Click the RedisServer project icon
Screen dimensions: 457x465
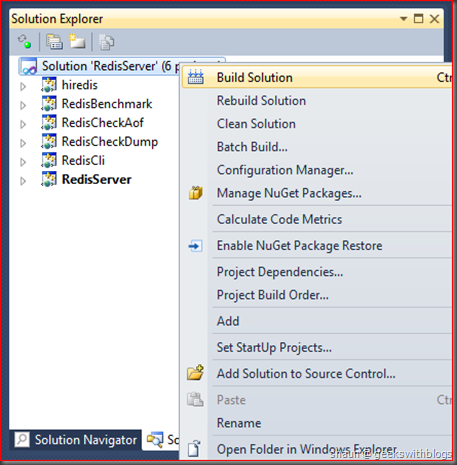[x=49, y=179]
